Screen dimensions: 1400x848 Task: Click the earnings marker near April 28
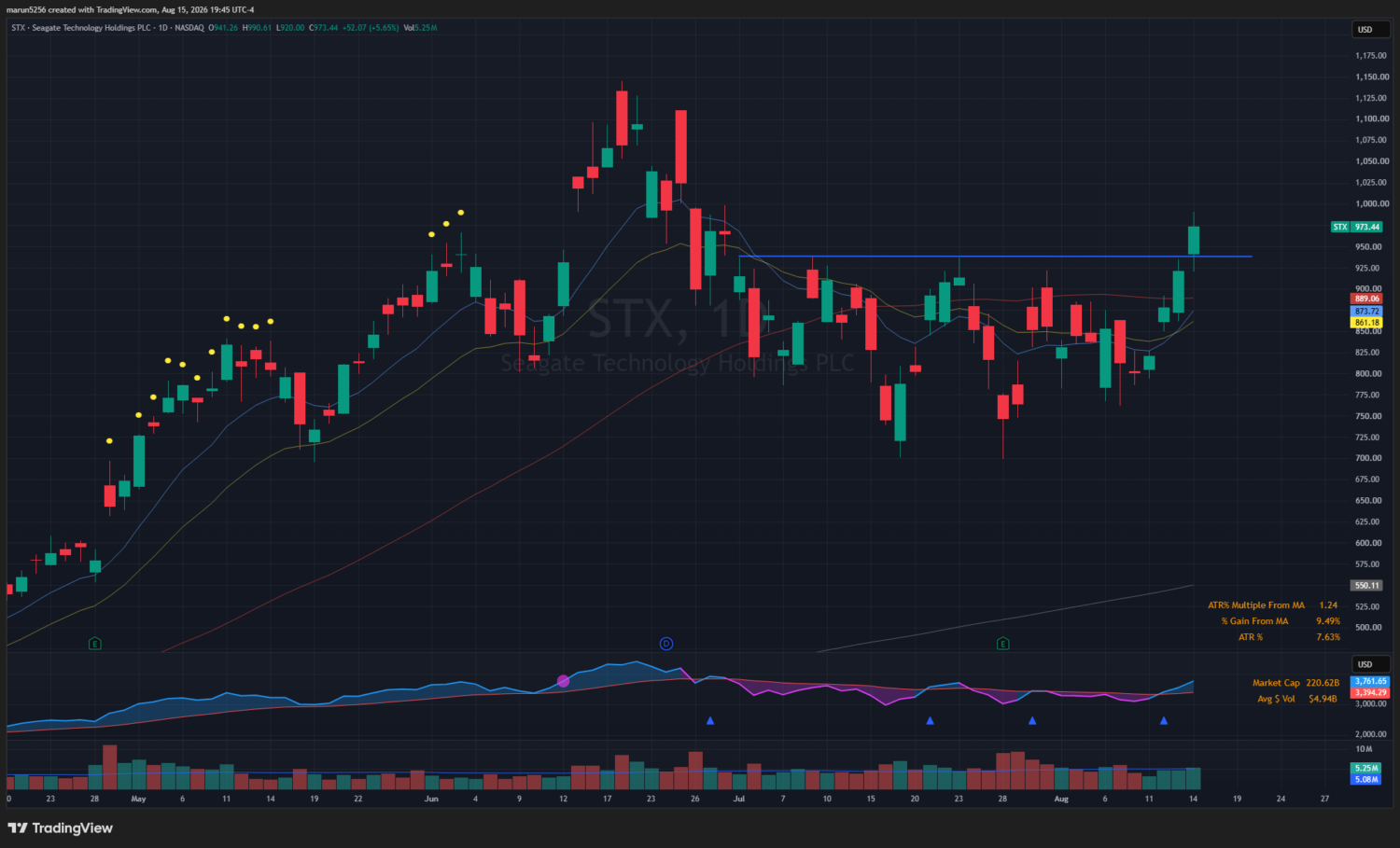coord(94,644)
